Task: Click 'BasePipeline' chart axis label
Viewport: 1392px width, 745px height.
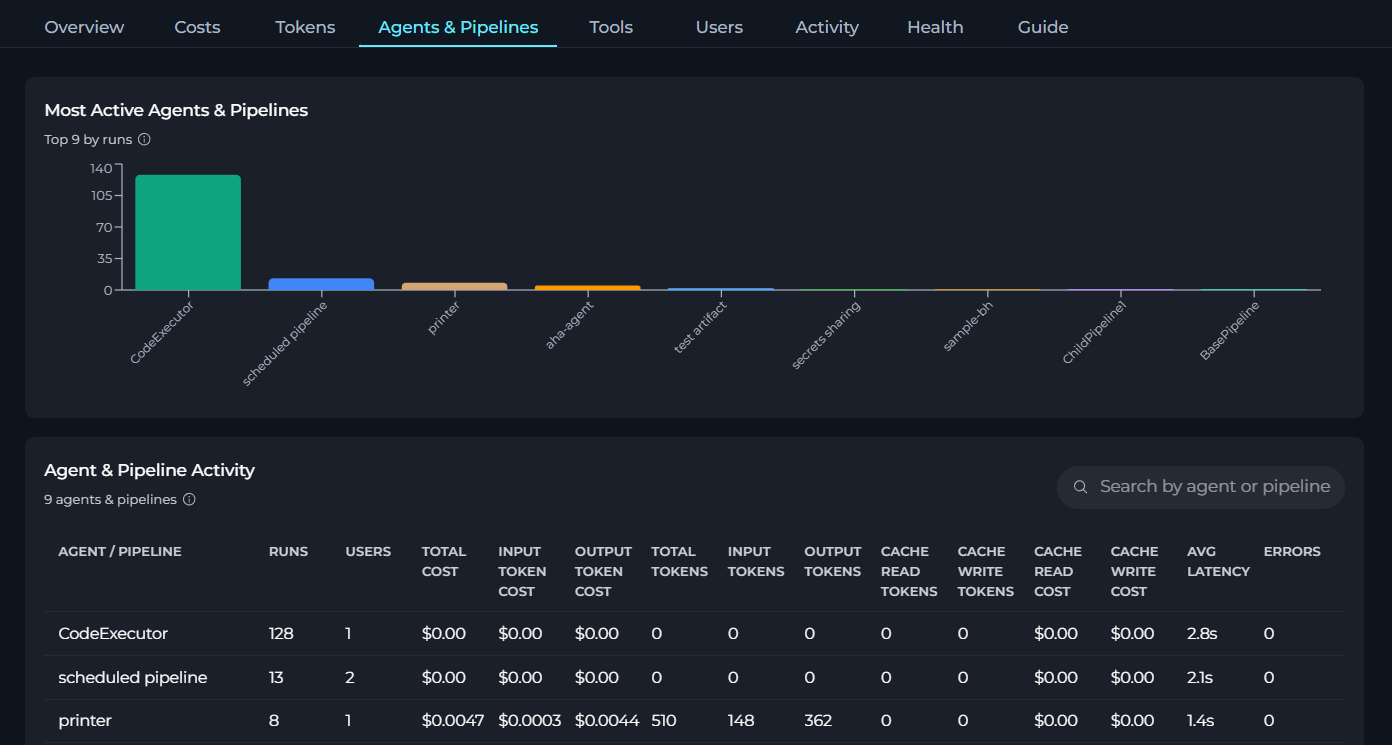Action: tap(1229, 330)
